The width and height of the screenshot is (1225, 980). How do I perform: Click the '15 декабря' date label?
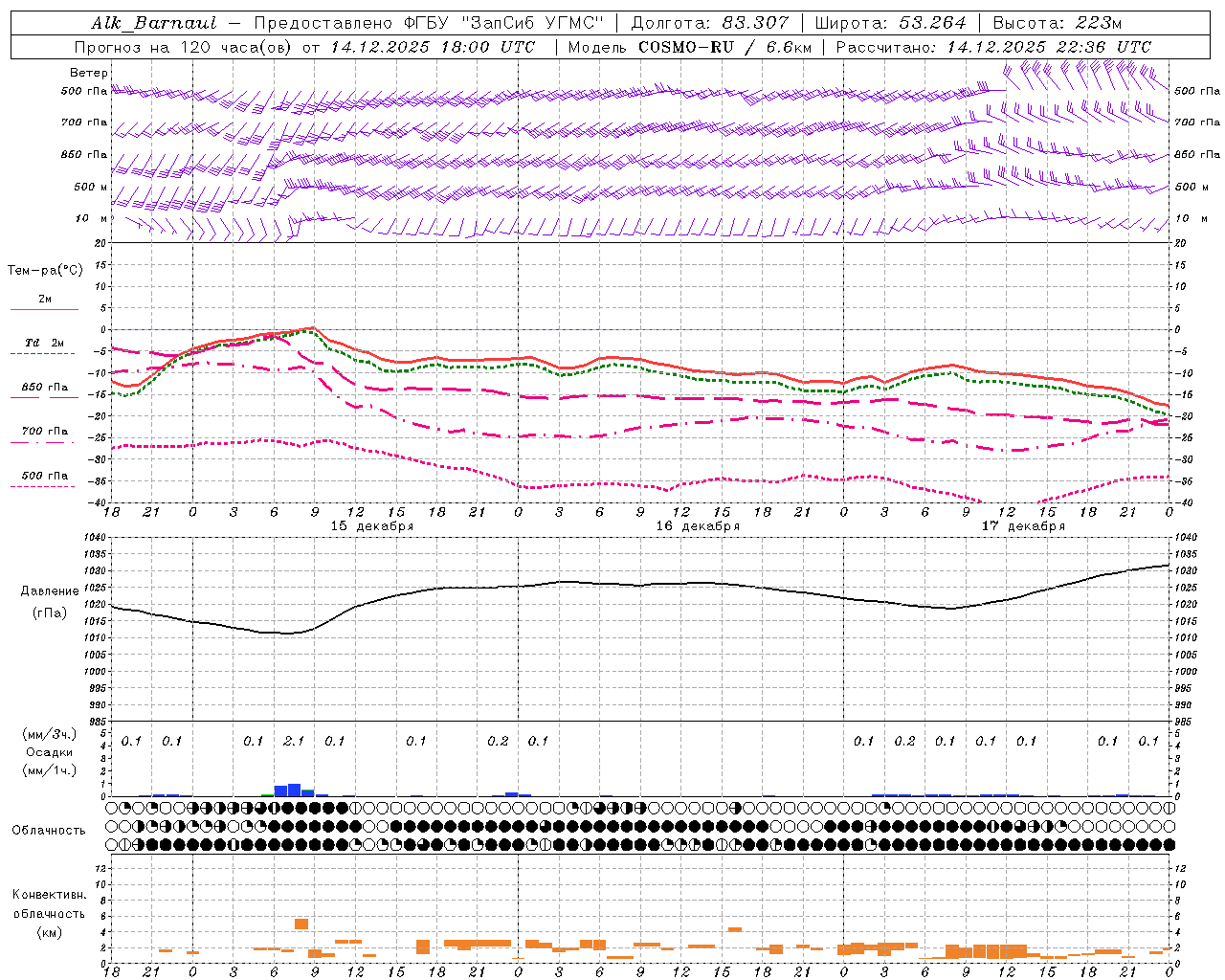(371, 526)
